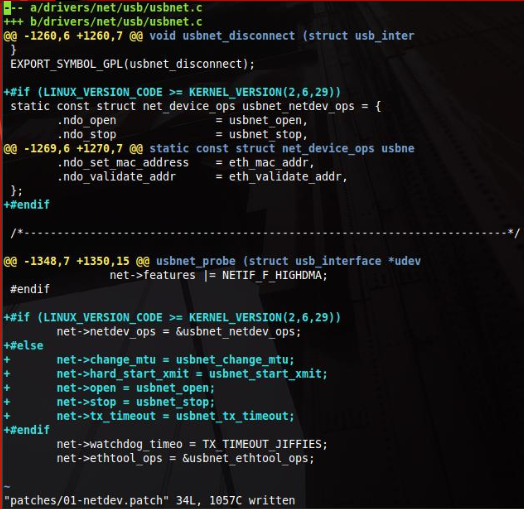Click the "net->watchdog_timeo = TX_TIMEOUT_JIFFIES;" line

192,444
